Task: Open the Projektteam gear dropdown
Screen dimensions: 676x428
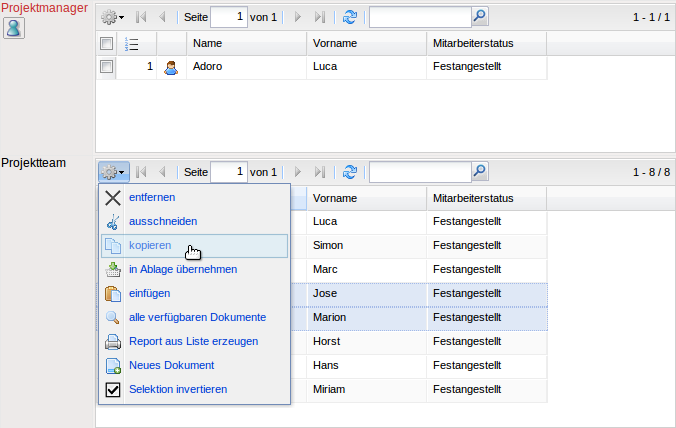Action: tap(113, 172)
